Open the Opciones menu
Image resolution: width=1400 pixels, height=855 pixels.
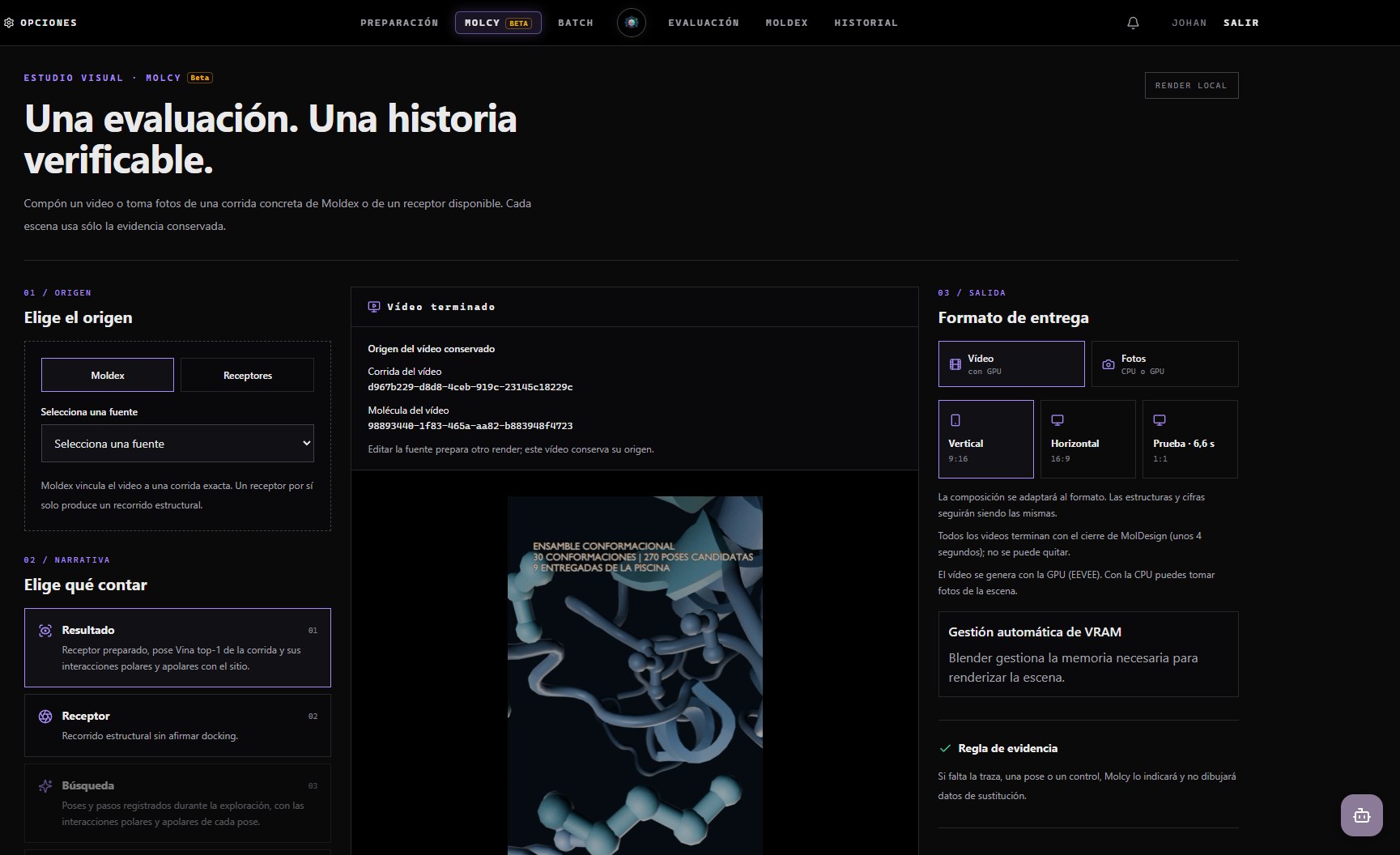pos(40,23)
